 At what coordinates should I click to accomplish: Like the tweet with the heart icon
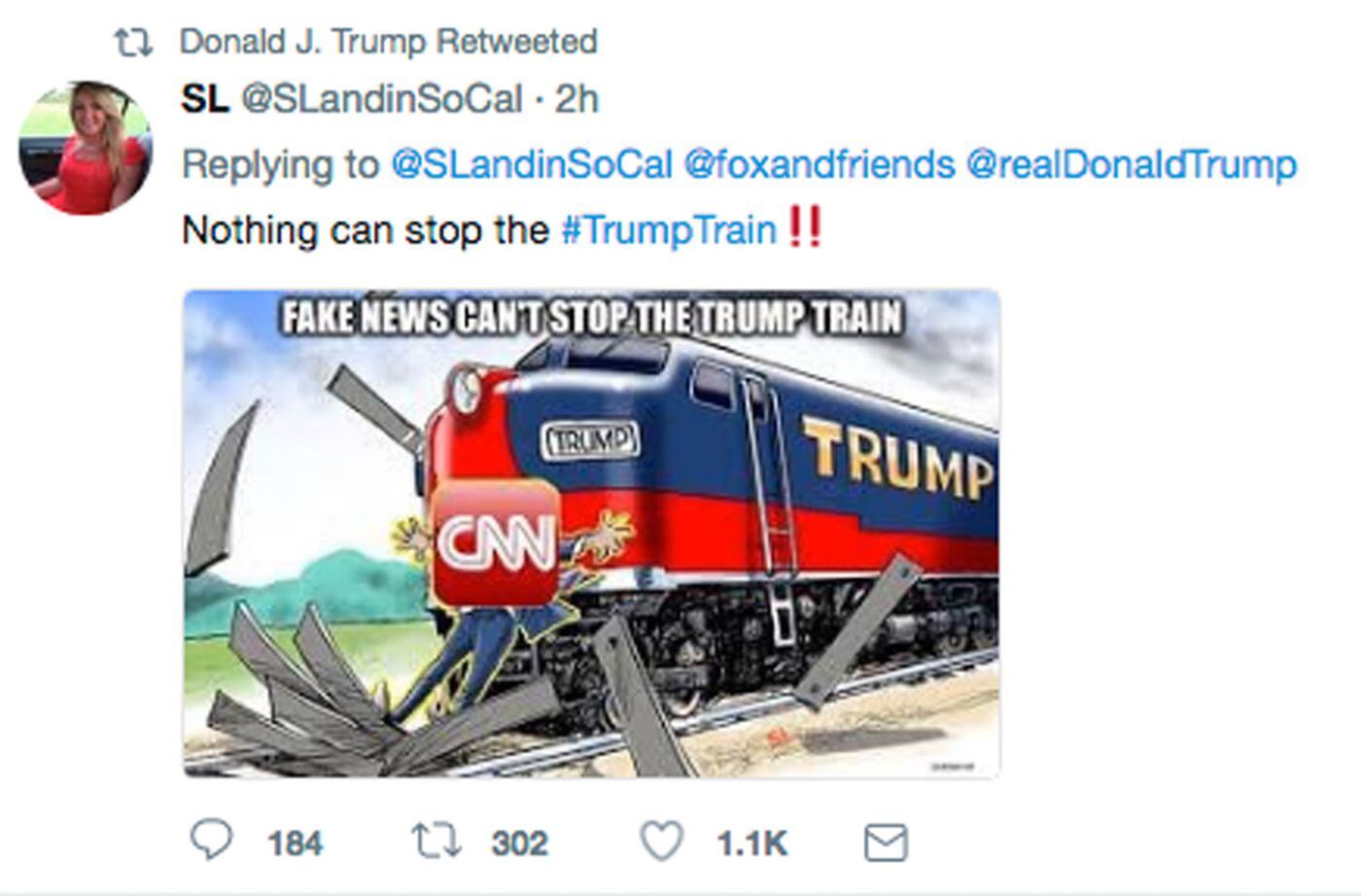pyautogui.click(x=662, y=841)
